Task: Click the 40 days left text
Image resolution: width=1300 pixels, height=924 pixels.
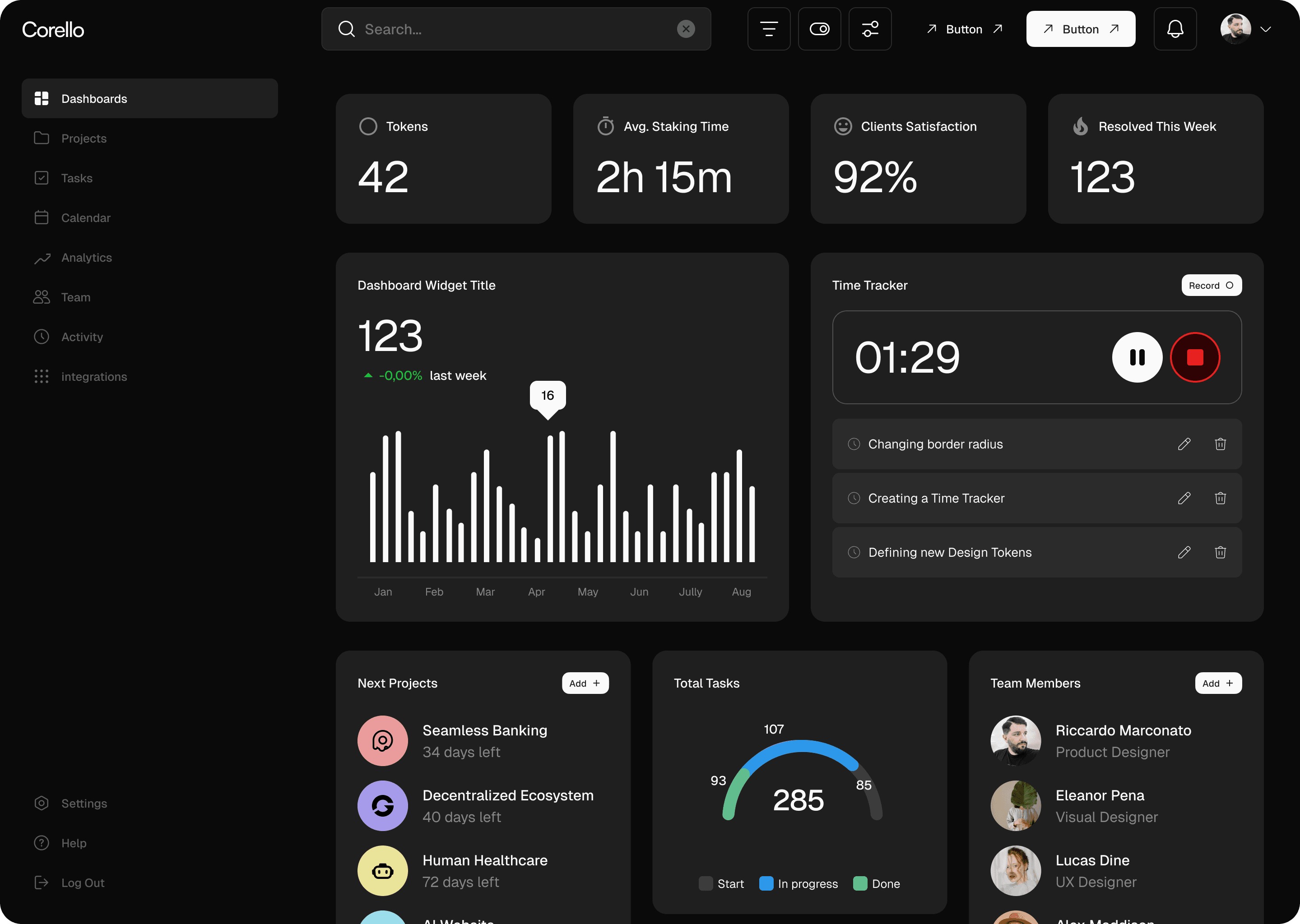Action: pos(462,818)
